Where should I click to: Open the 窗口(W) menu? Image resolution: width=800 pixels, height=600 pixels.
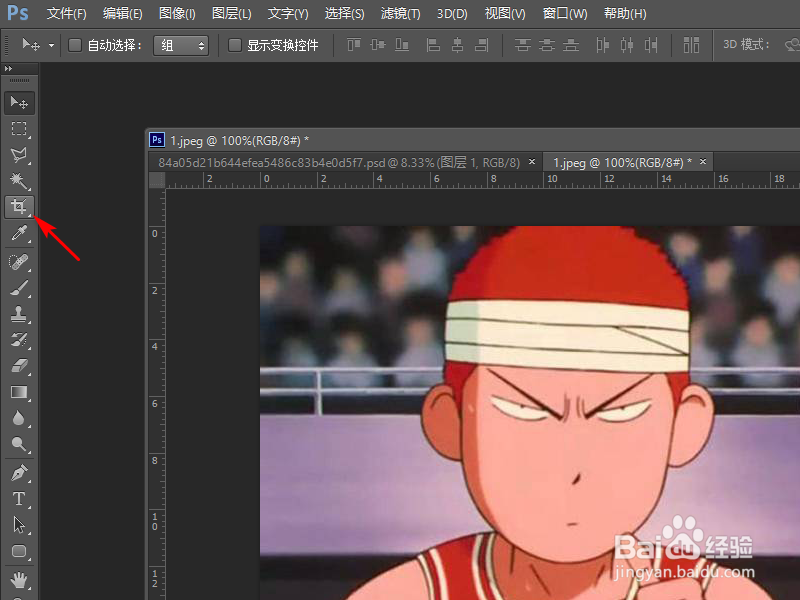pyautogui.click(x=565, y=14)
